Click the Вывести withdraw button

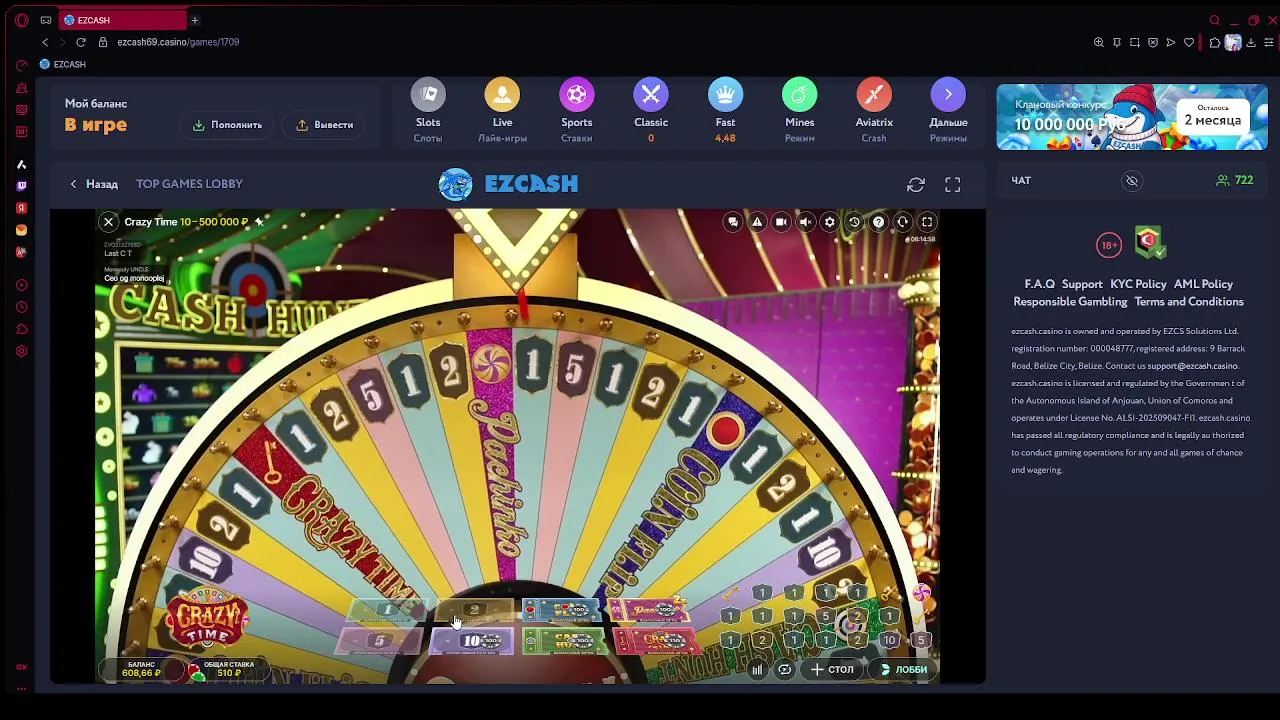(324, 125)
